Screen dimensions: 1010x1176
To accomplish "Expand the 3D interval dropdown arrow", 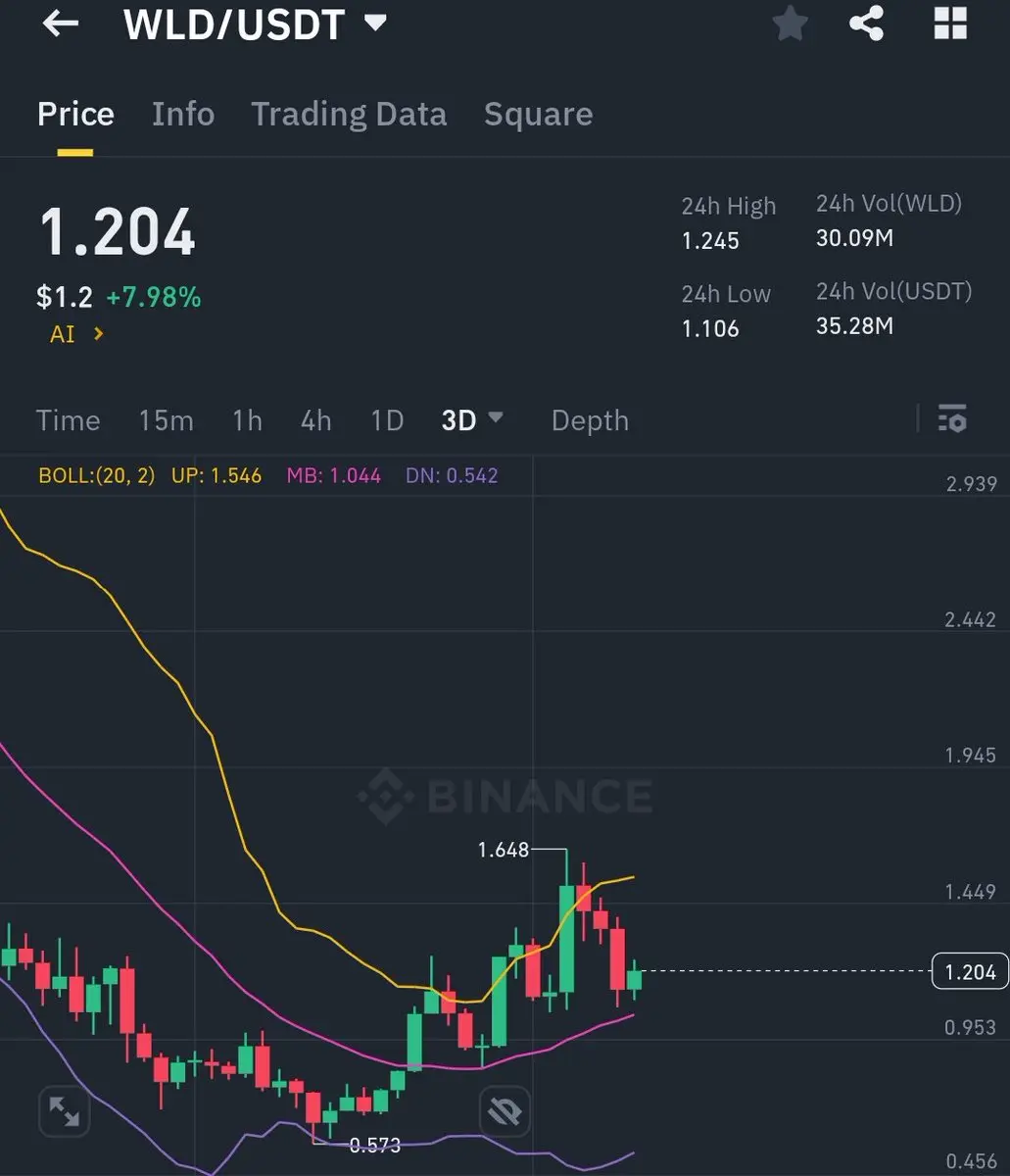I will (496, 417).
